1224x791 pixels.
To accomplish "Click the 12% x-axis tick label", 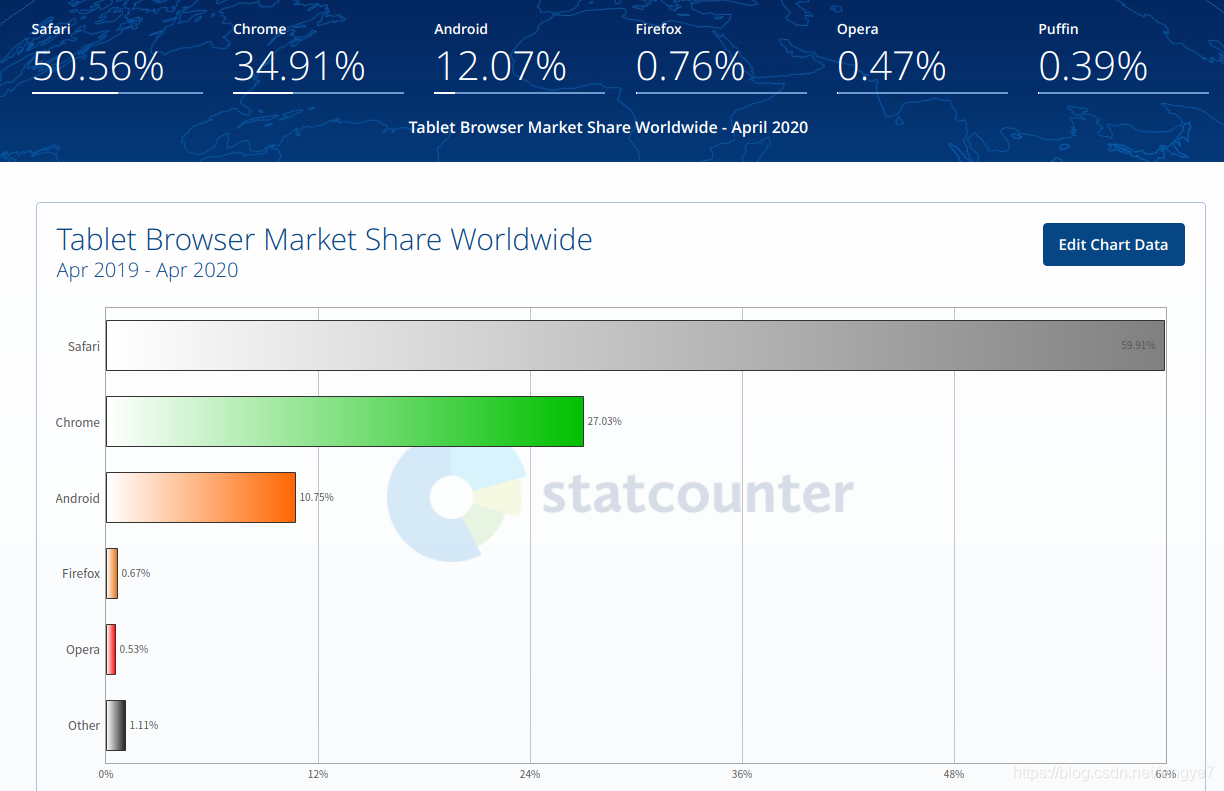I will (318, 774).
